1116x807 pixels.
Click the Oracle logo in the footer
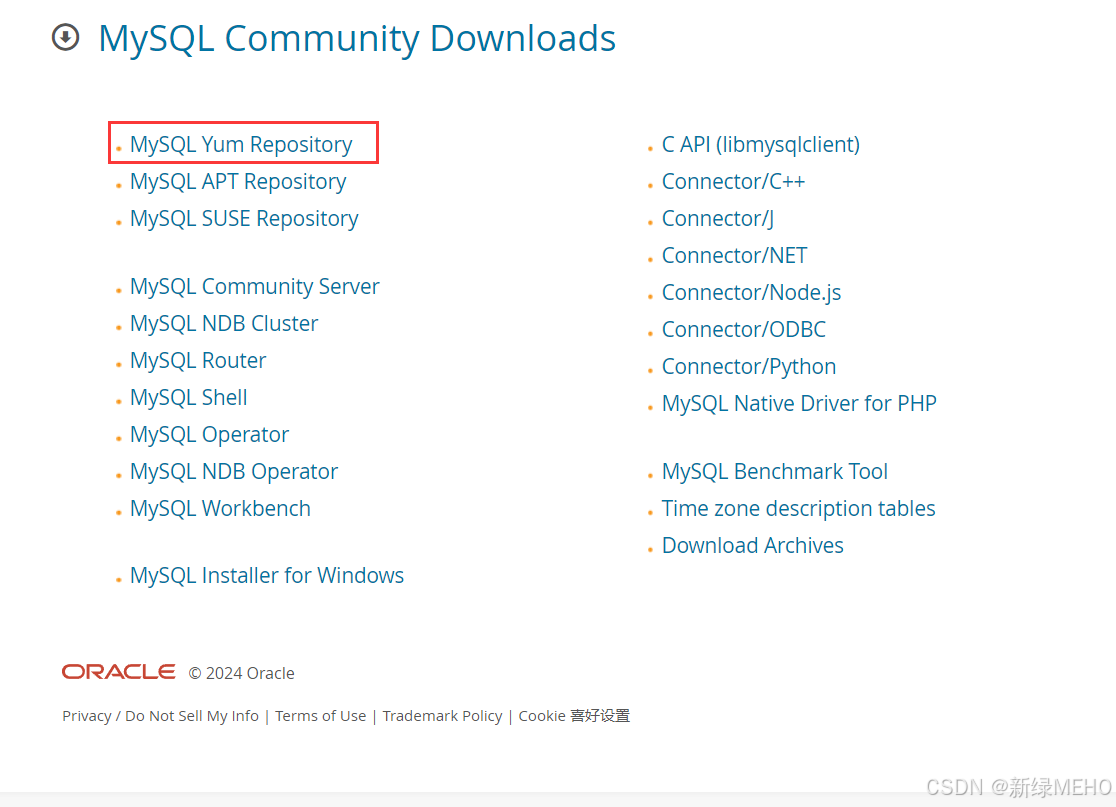(x=119, y=672)
